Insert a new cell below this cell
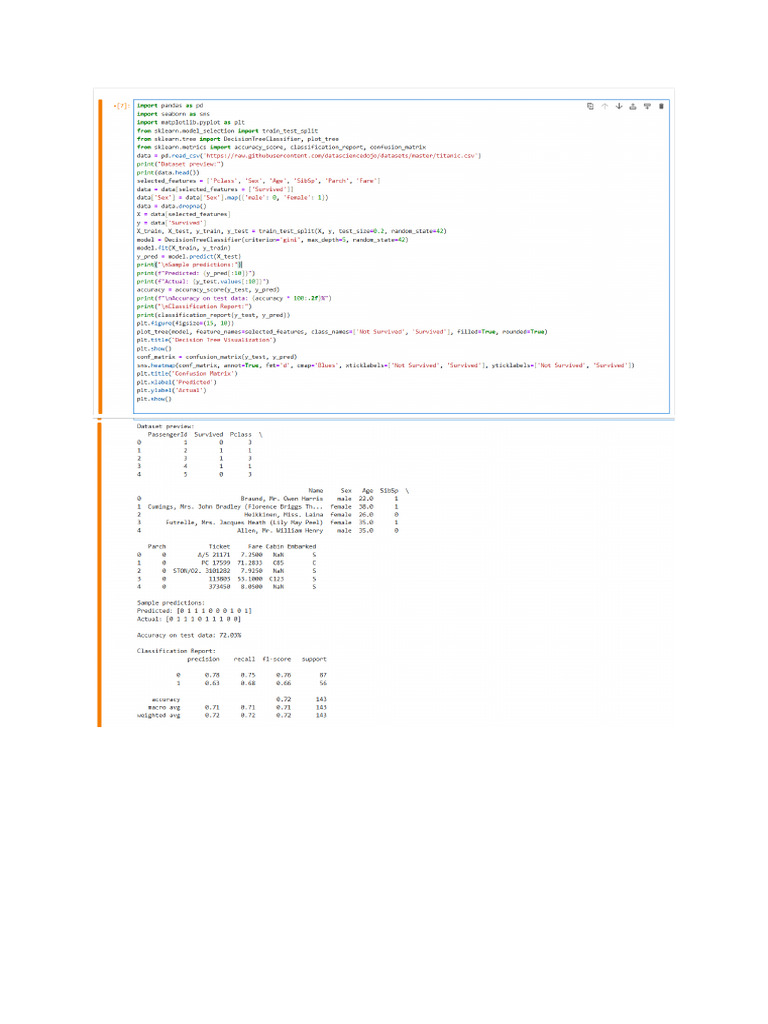Screen dimensions: 768x1024 tap(647, 106)
